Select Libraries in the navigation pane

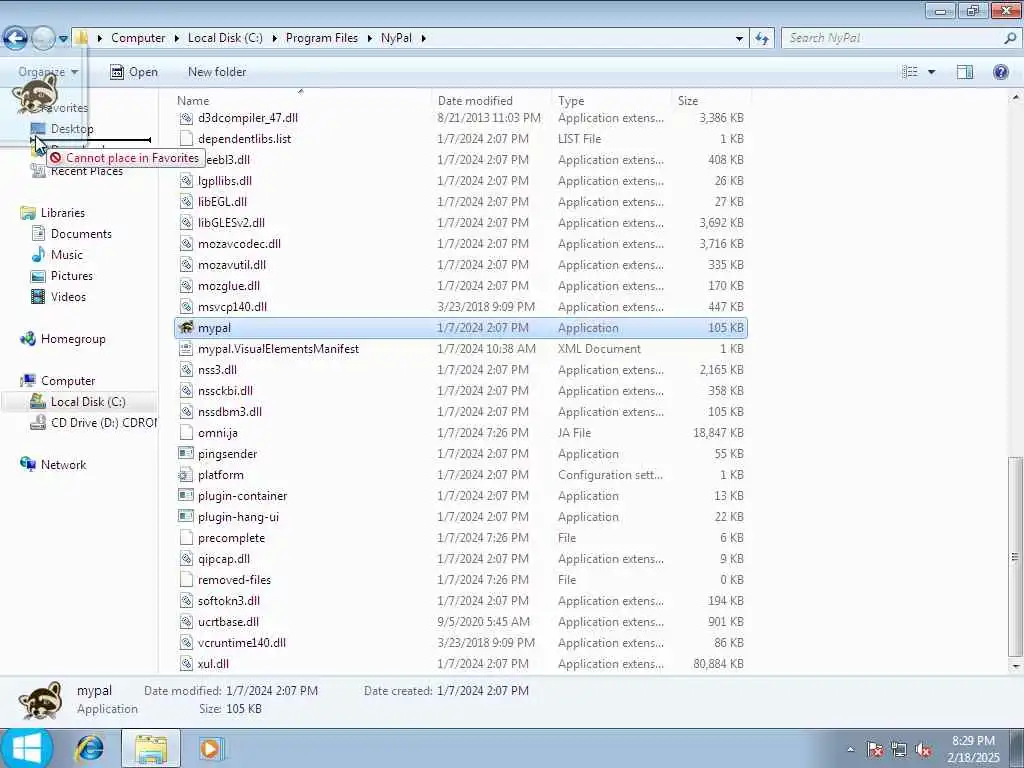click(63, 213)
